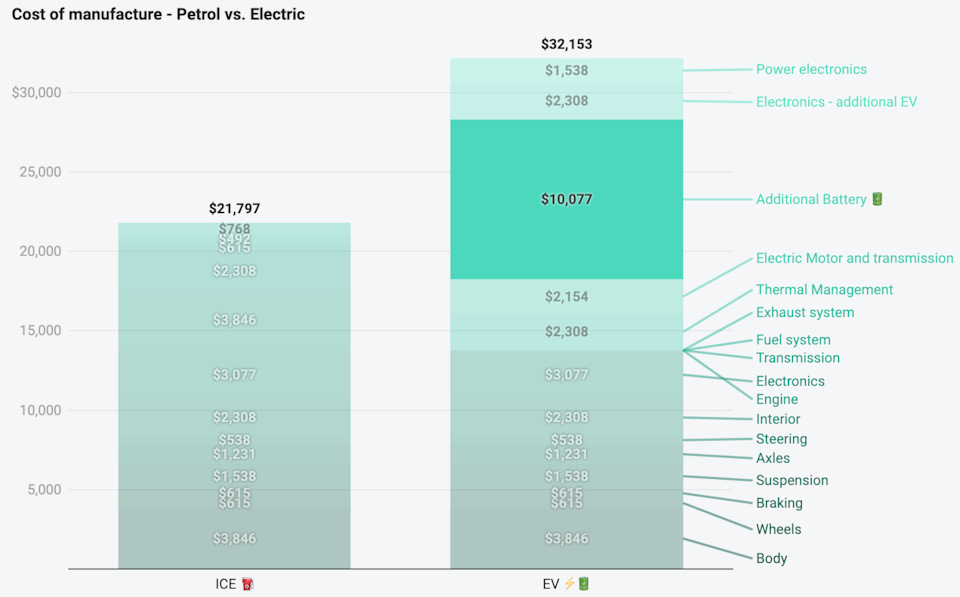Image resolution: width=960 pixels, height=597 pixels.
Task: Click the $21,797 total above ICE bar
Action: pyautogui.click(x=234, y=209)
